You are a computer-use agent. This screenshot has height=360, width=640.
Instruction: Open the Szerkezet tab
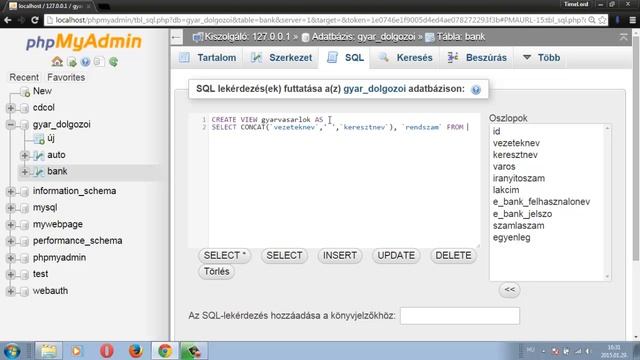click(x=282, y=58)
